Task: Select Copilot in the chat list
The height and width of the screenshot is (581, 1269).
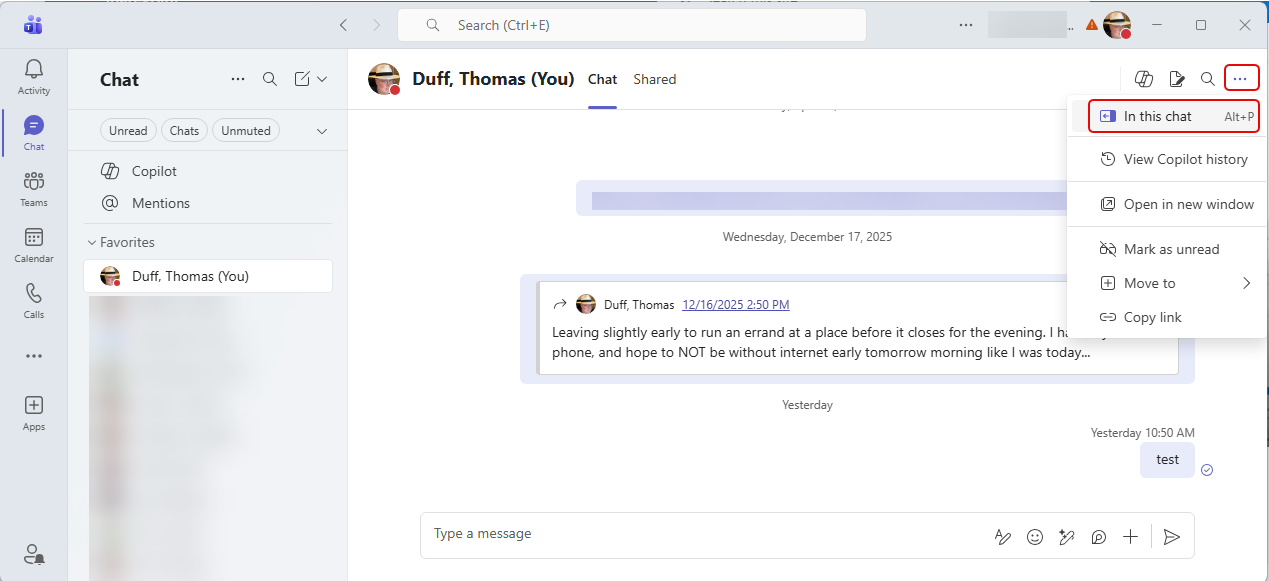Action: coord(154,171)
